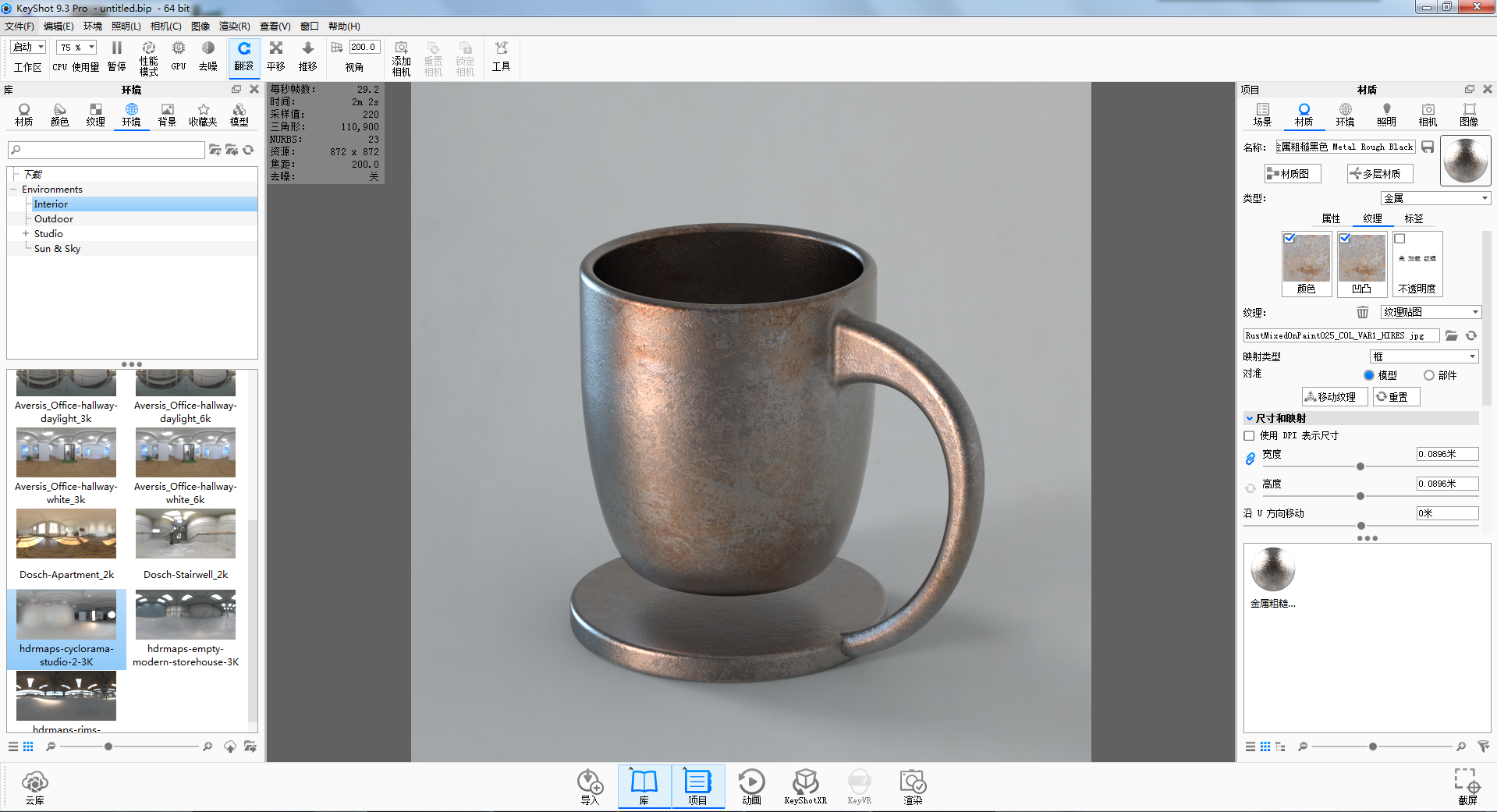Open the Render (渲染) dialog

tap(913, 787)
